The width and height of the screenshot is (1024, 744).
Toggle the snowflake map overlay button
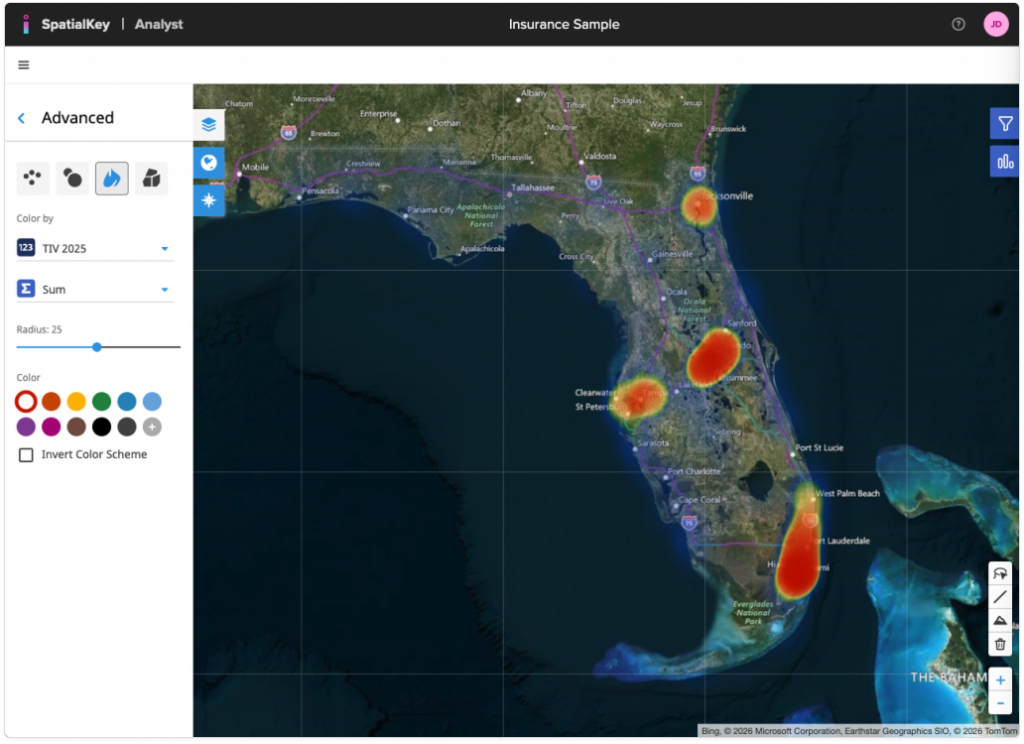(208, 200)
